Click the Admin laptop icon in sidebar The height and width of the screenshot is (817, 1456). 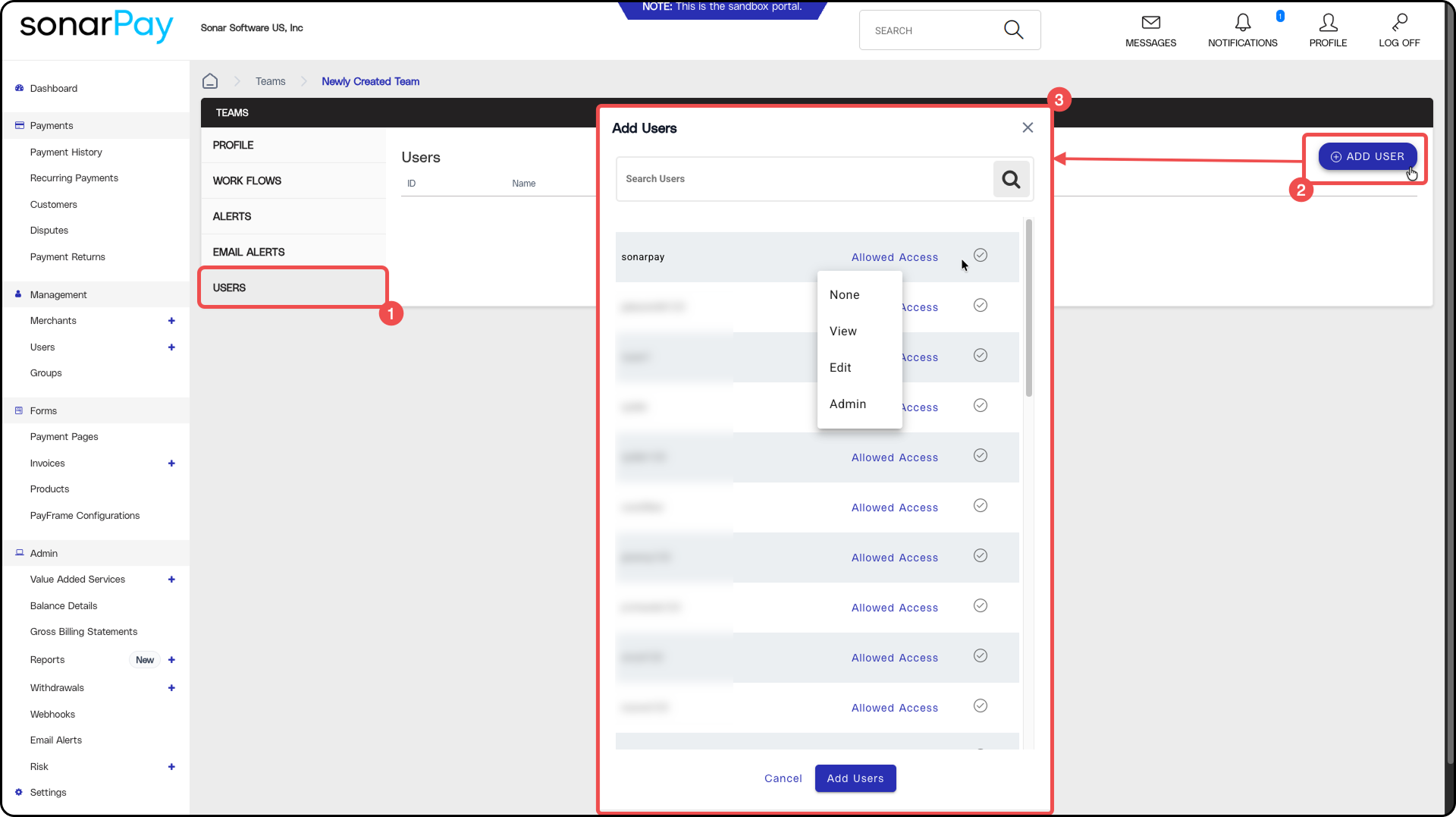click(x=19, y=553)
